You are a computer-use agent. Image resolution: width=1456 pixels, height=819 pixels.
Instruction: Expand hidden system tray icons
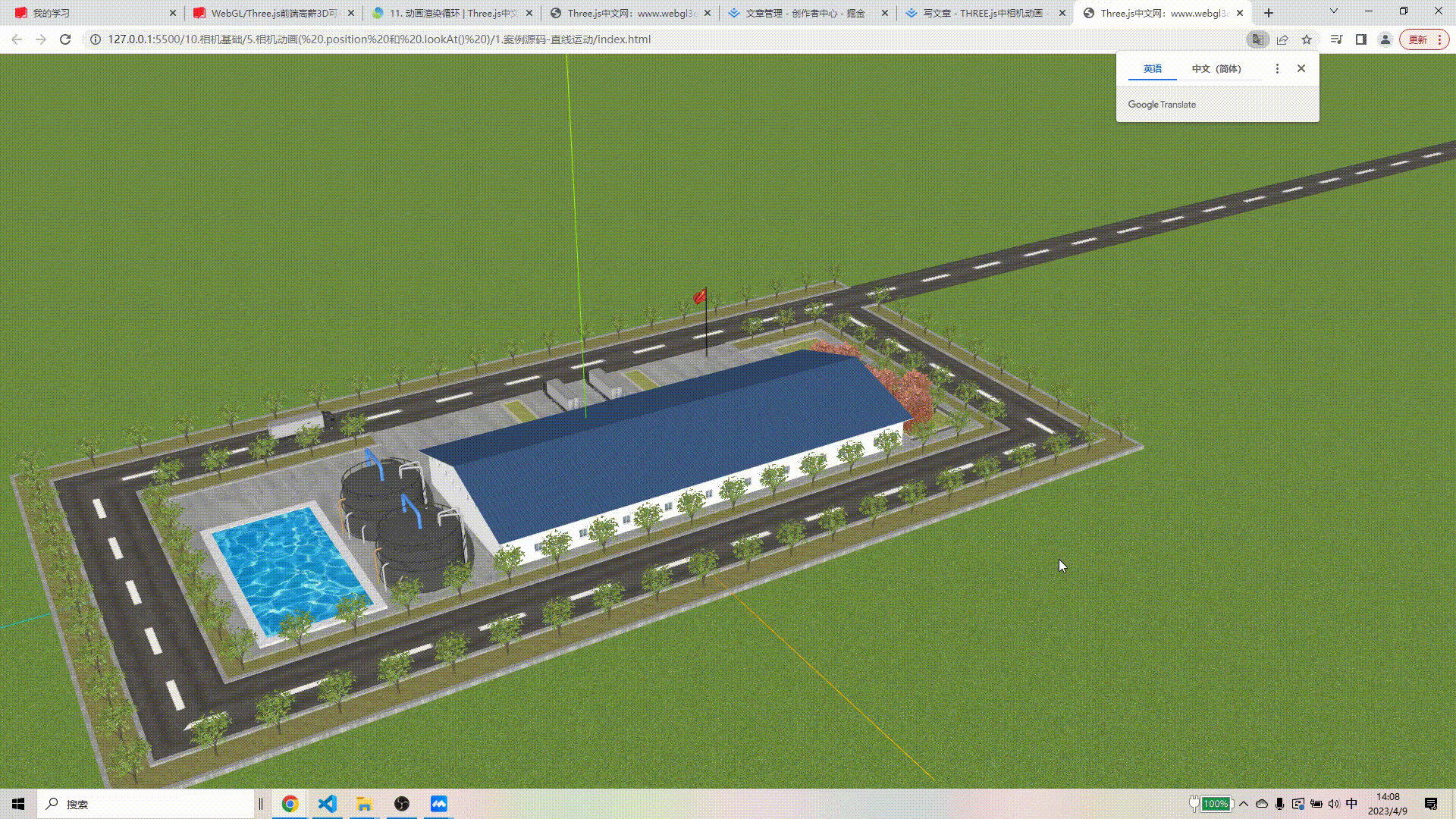tap(1244, 804)
